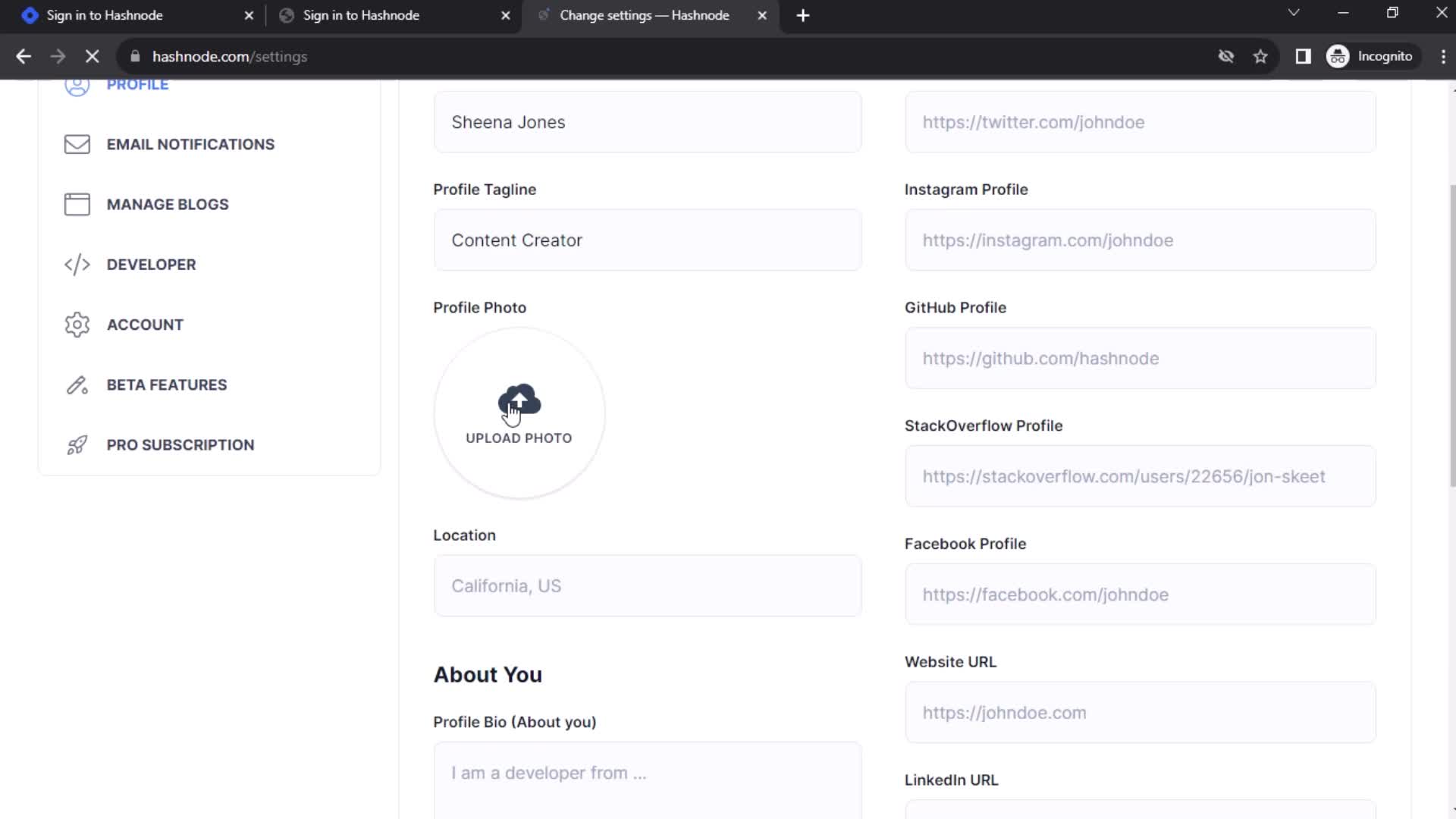Viewport: 1456px width, 819px height.
Task: Bookmark this page with star icon
Action: [x=1260, y=56]
